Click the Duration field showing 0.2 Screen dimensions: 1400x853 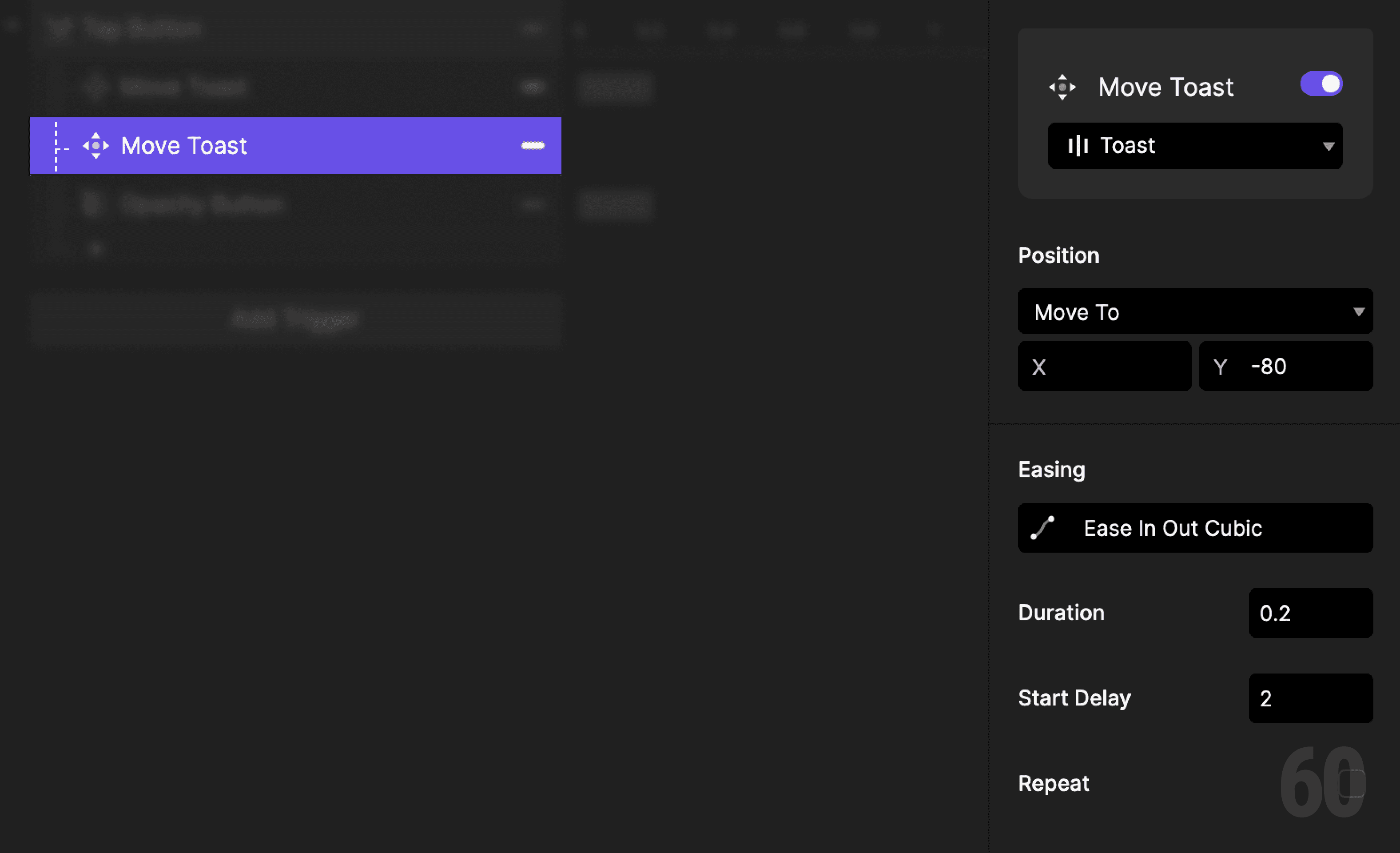tap(1310, 613)
